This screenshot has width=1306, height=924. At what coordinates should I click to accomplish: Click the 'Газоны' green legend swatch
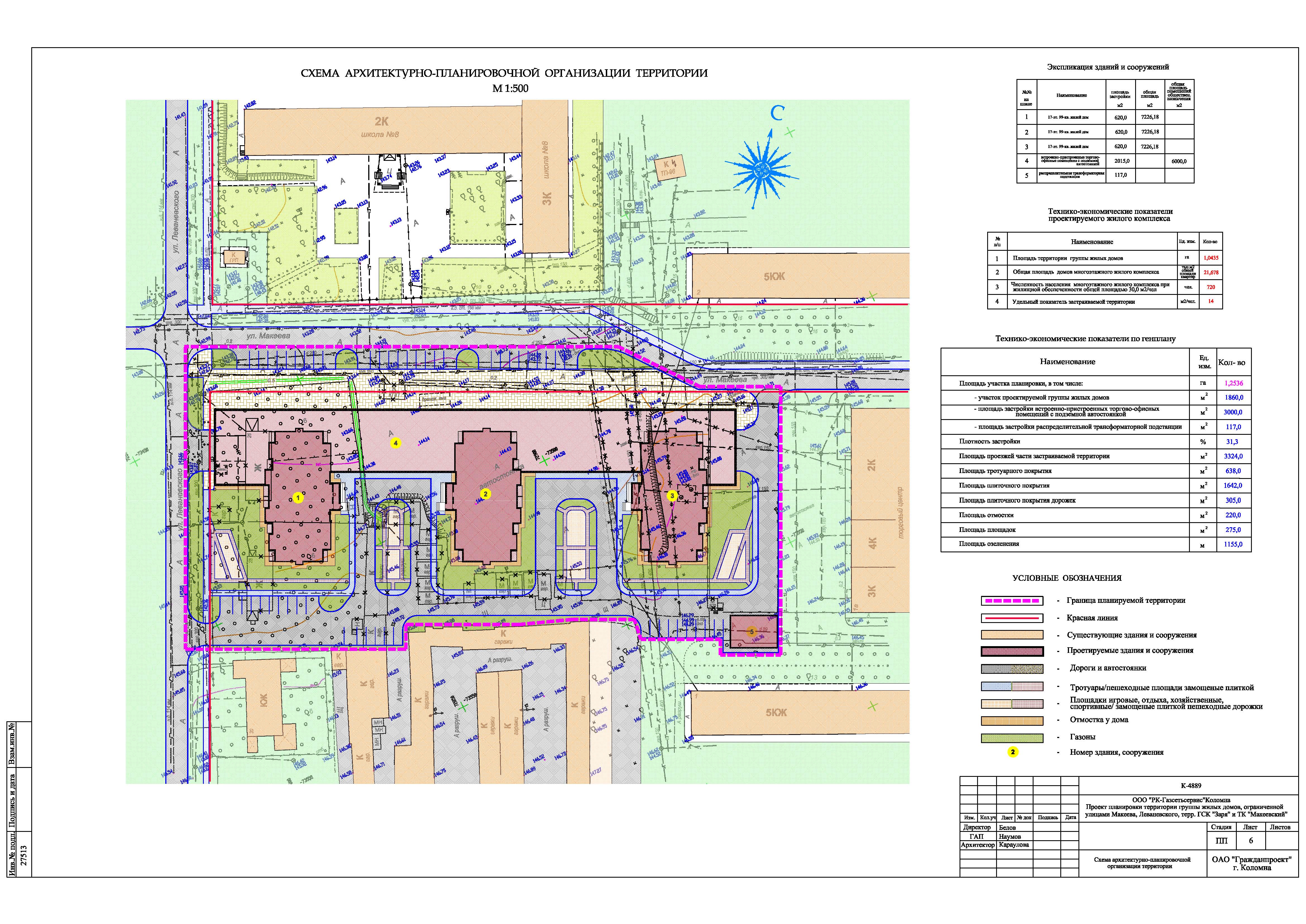(x=1012, y=739)
